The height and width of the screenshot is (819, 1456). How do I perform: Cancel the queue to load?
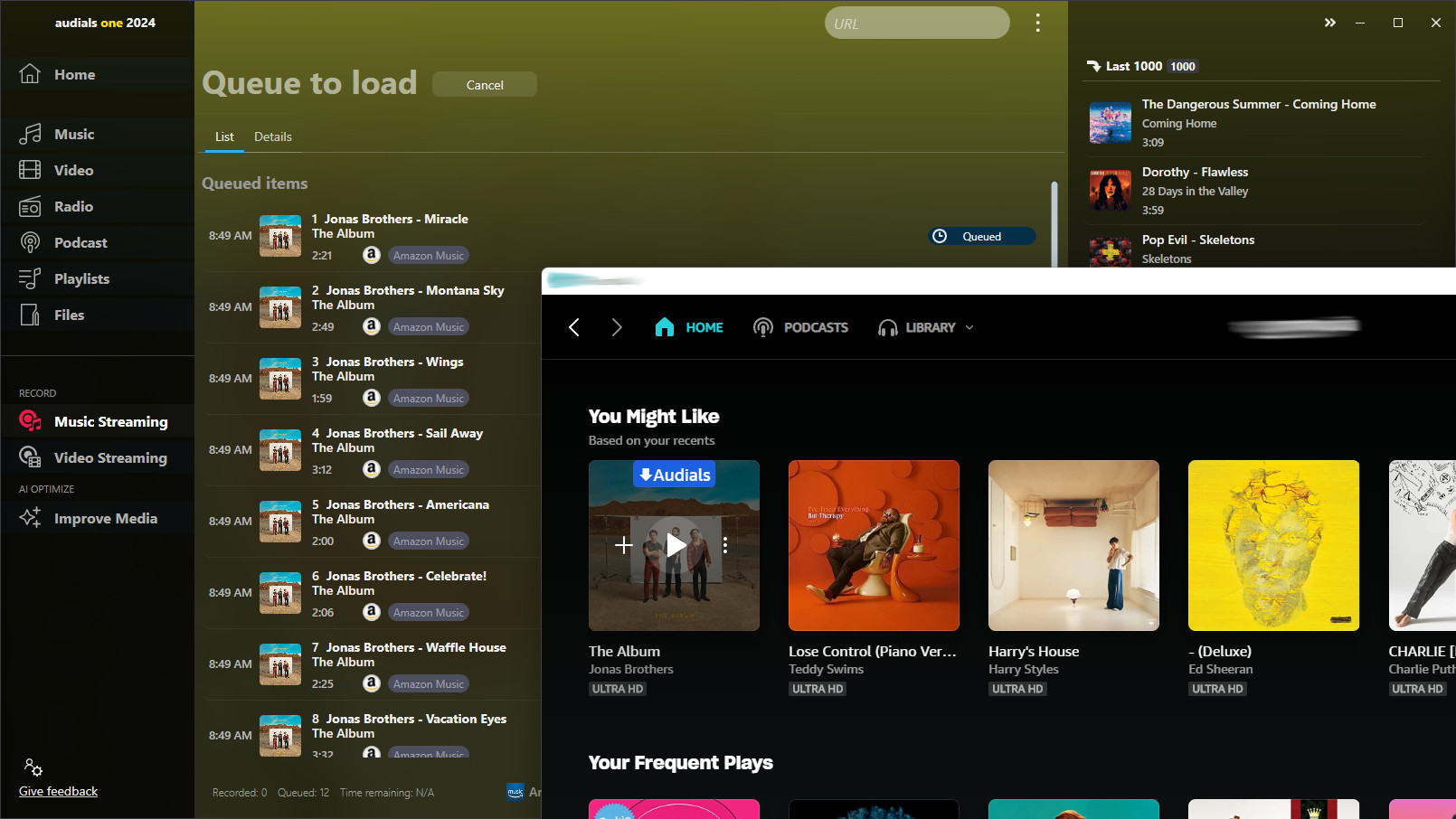click(x=485, y=84)
